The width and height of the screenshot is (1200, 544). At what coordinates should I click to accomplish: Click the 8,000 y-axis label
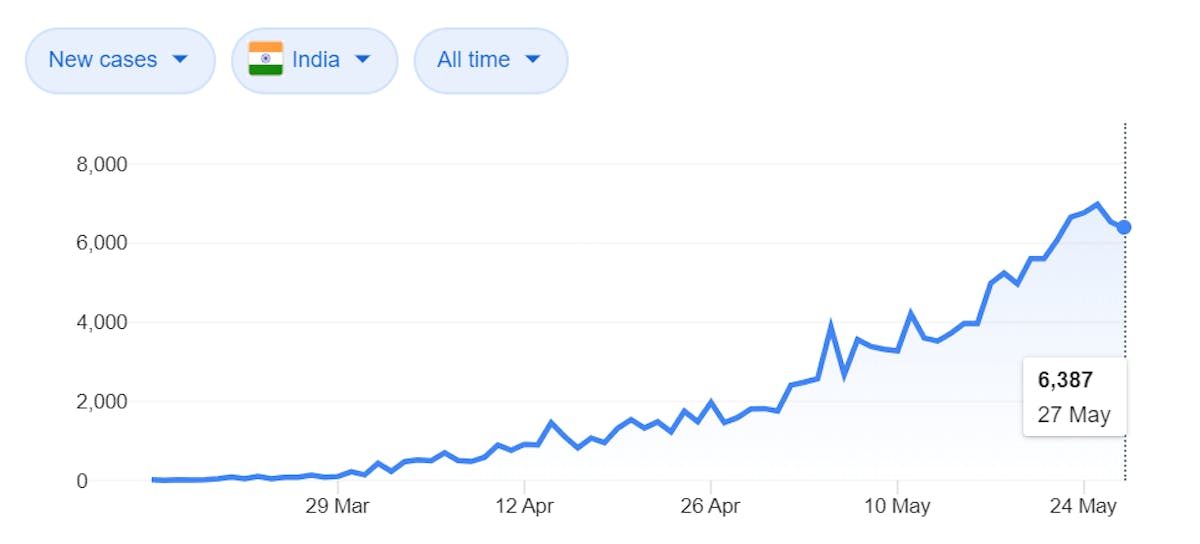coord(103,164)
